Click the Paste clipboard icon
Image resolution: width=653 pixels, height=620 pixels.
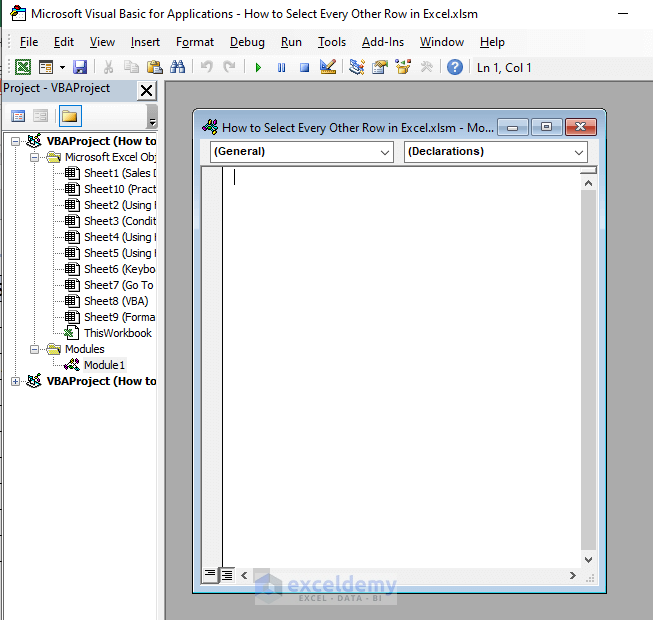pos(155,67)
